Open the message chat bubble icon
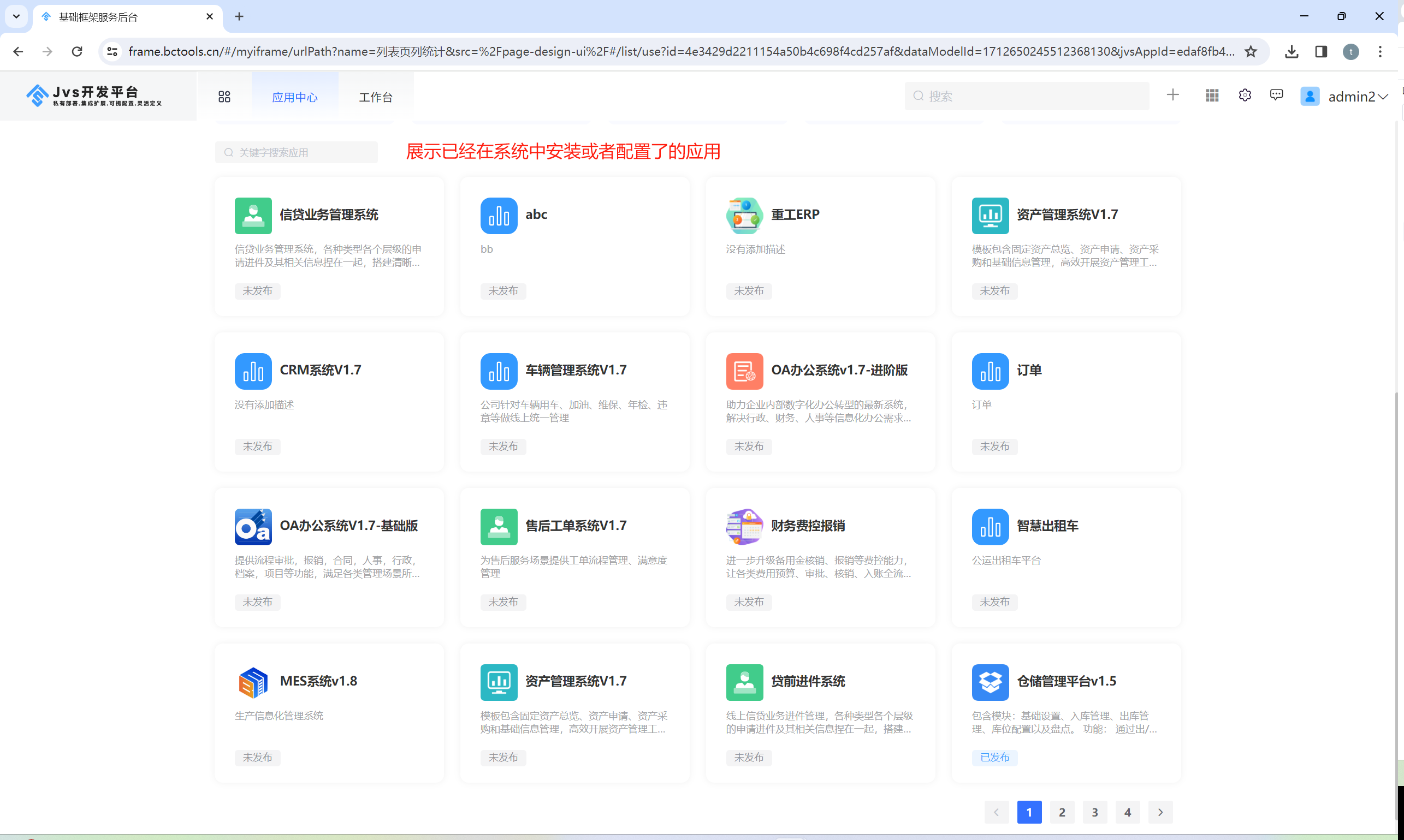 (x=1277, y=95)
